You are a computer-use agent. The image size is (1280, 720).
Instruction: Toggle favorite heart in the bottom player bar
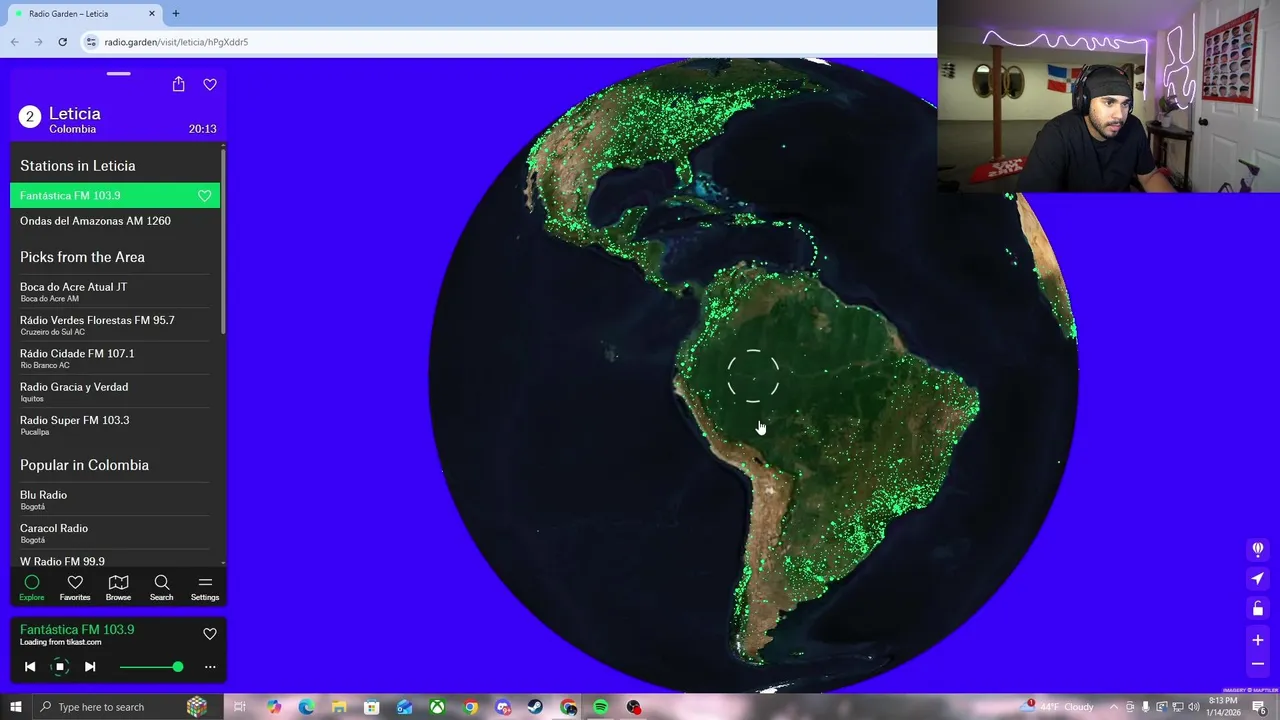[x=210, y=633]
